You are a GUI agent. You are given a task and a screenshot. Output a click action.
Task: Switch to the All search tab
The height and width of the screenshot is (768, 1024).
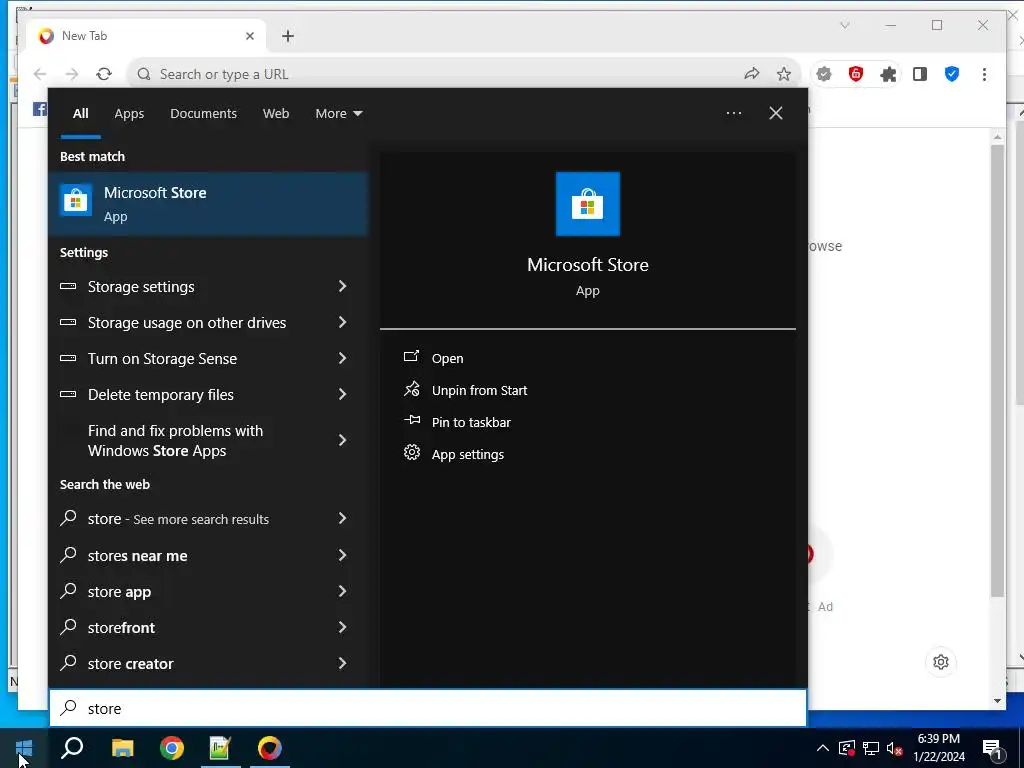pos(80,113)
